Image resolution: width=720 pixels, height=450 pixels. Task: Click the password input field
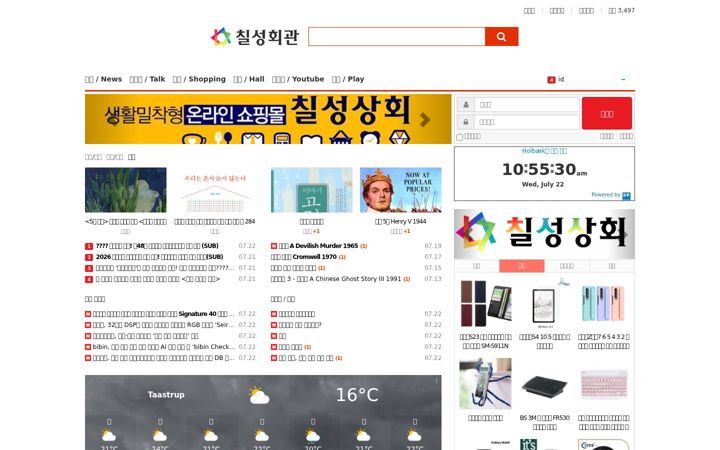[x=527, y=122]
